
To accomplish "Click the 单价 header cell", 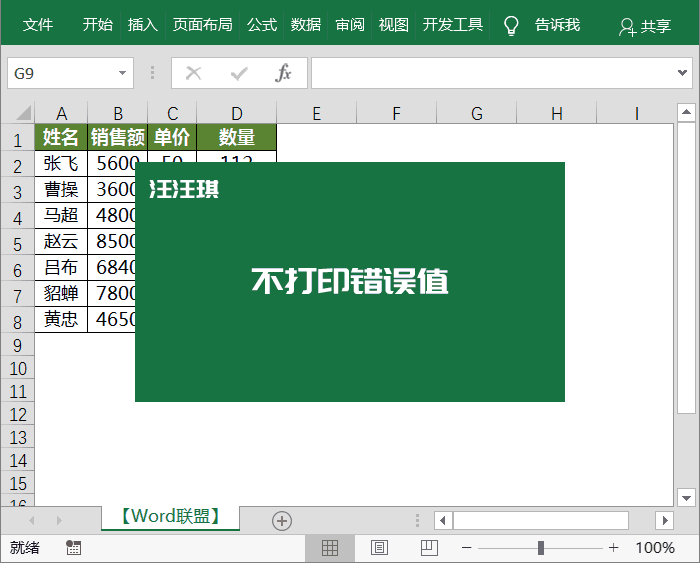I will tap(172, 137).
